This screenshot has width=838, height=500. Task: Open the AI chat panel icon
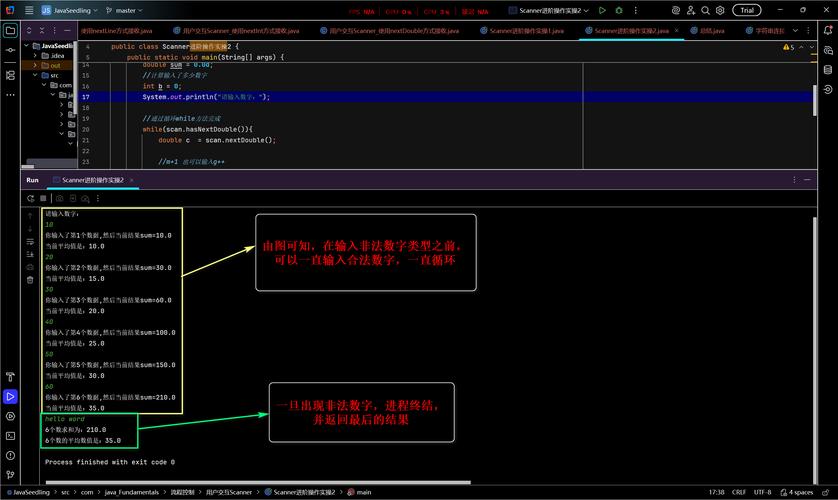[828, 50]
